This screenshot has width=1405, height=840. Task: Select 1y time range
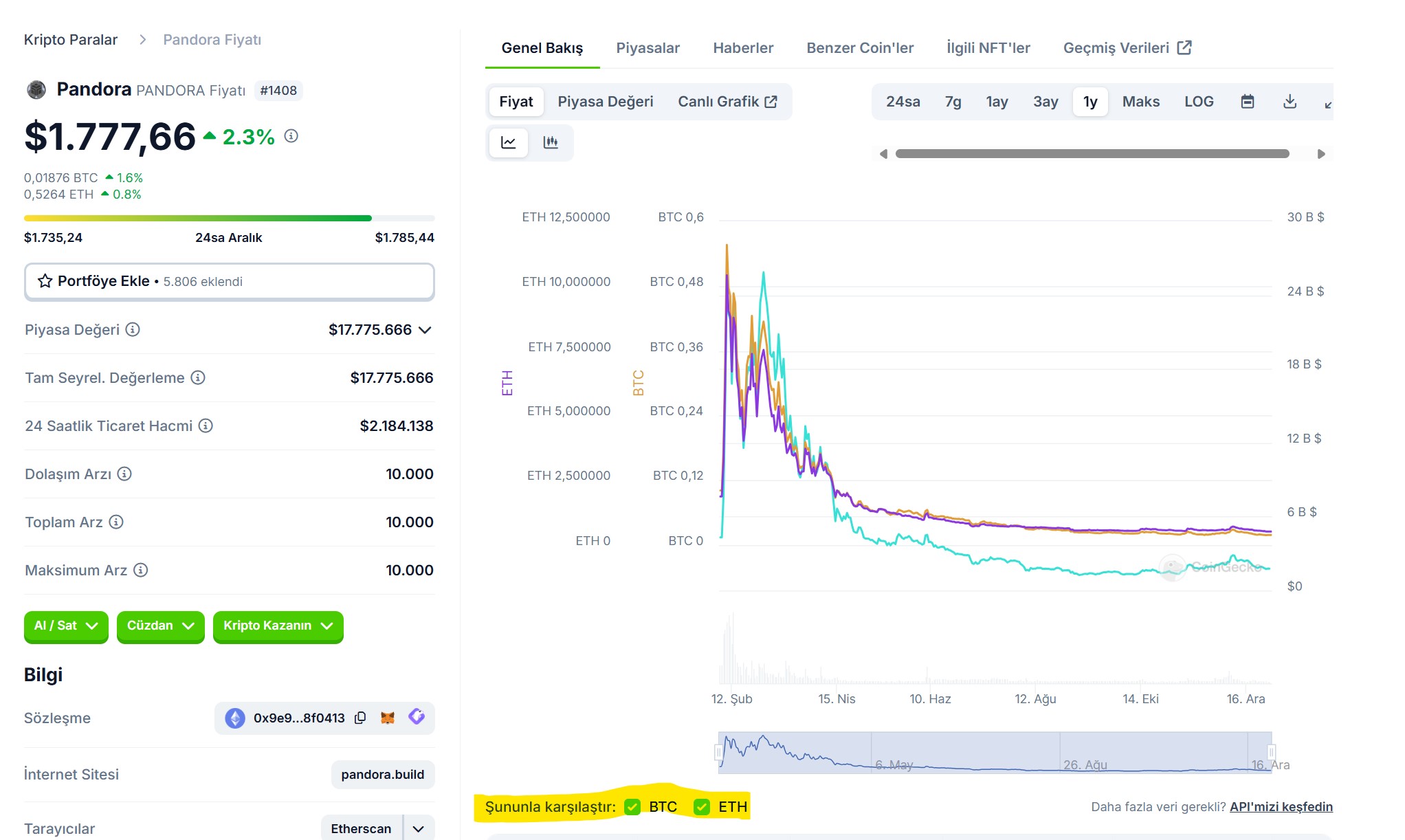(1090, 102)
